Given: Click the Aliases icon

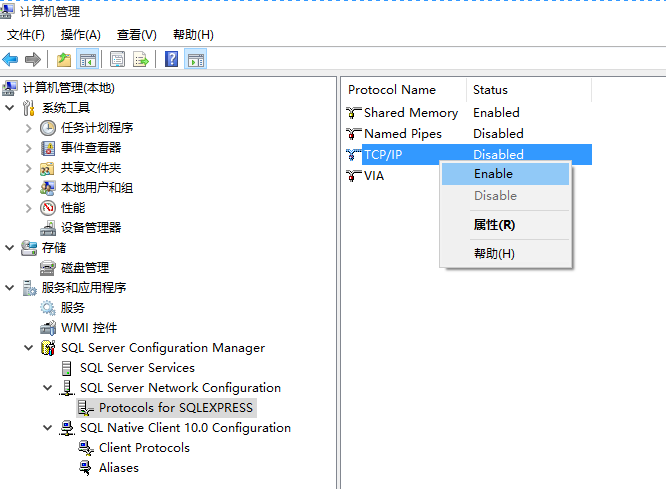Looking at the screenshot, I should (85, 468).
